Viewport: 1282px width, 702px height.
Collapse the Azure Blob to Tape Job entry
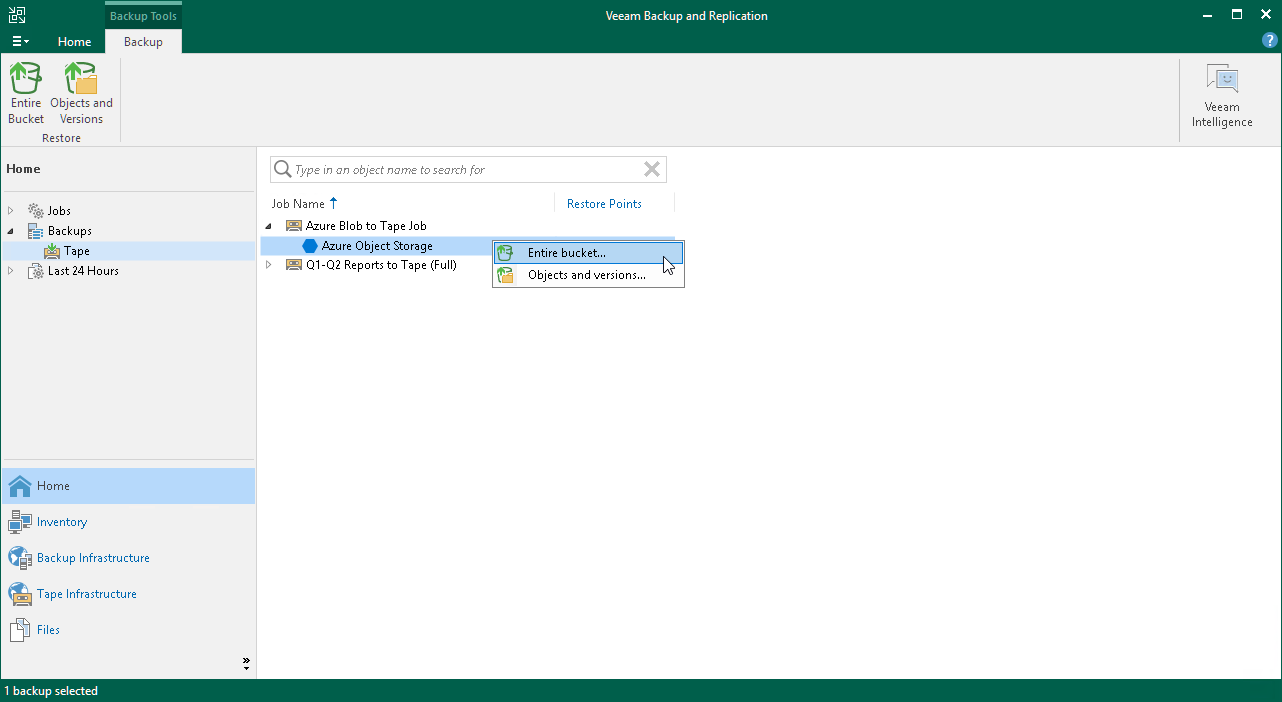point(267,225)
